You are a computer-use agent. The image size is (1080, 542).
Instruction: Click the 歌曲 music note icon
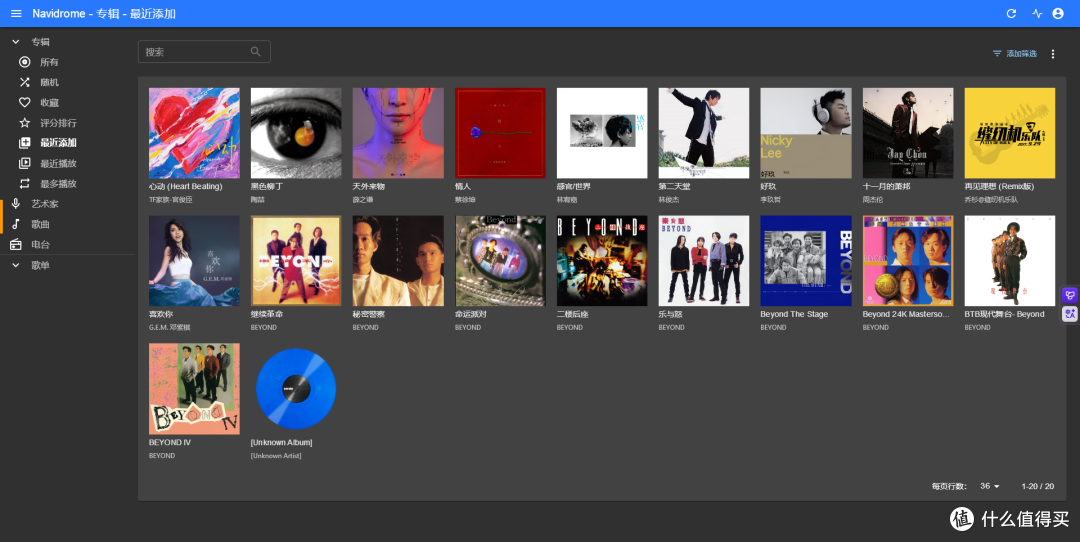(16, 225)
